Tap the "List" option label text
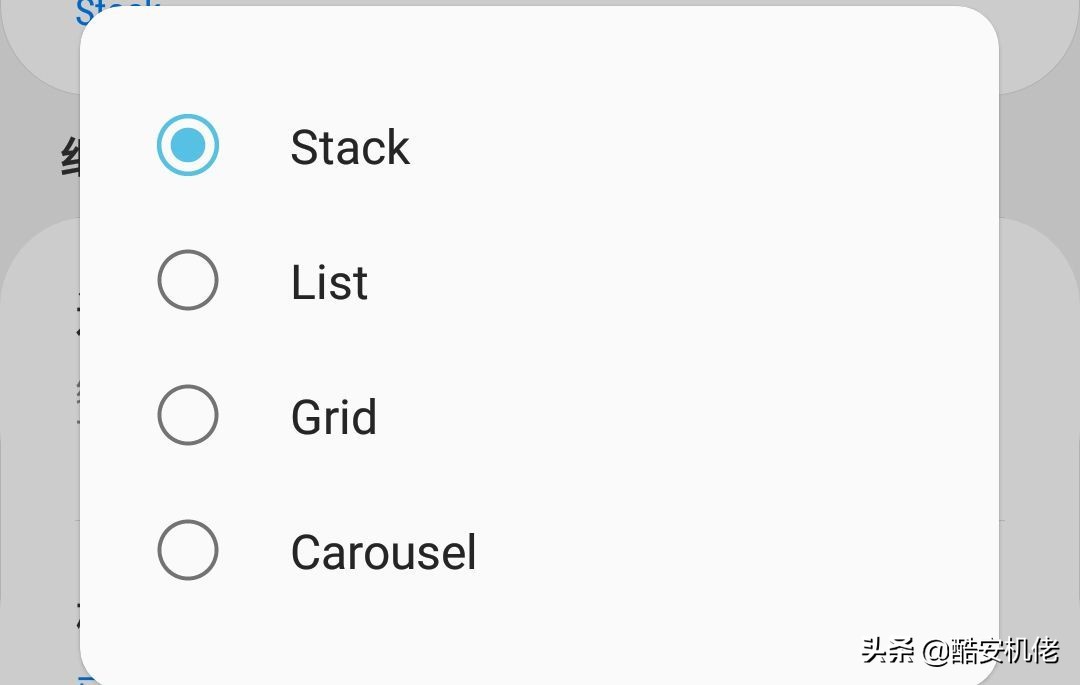Screen dimensions: 1080x685 (329, 283)
